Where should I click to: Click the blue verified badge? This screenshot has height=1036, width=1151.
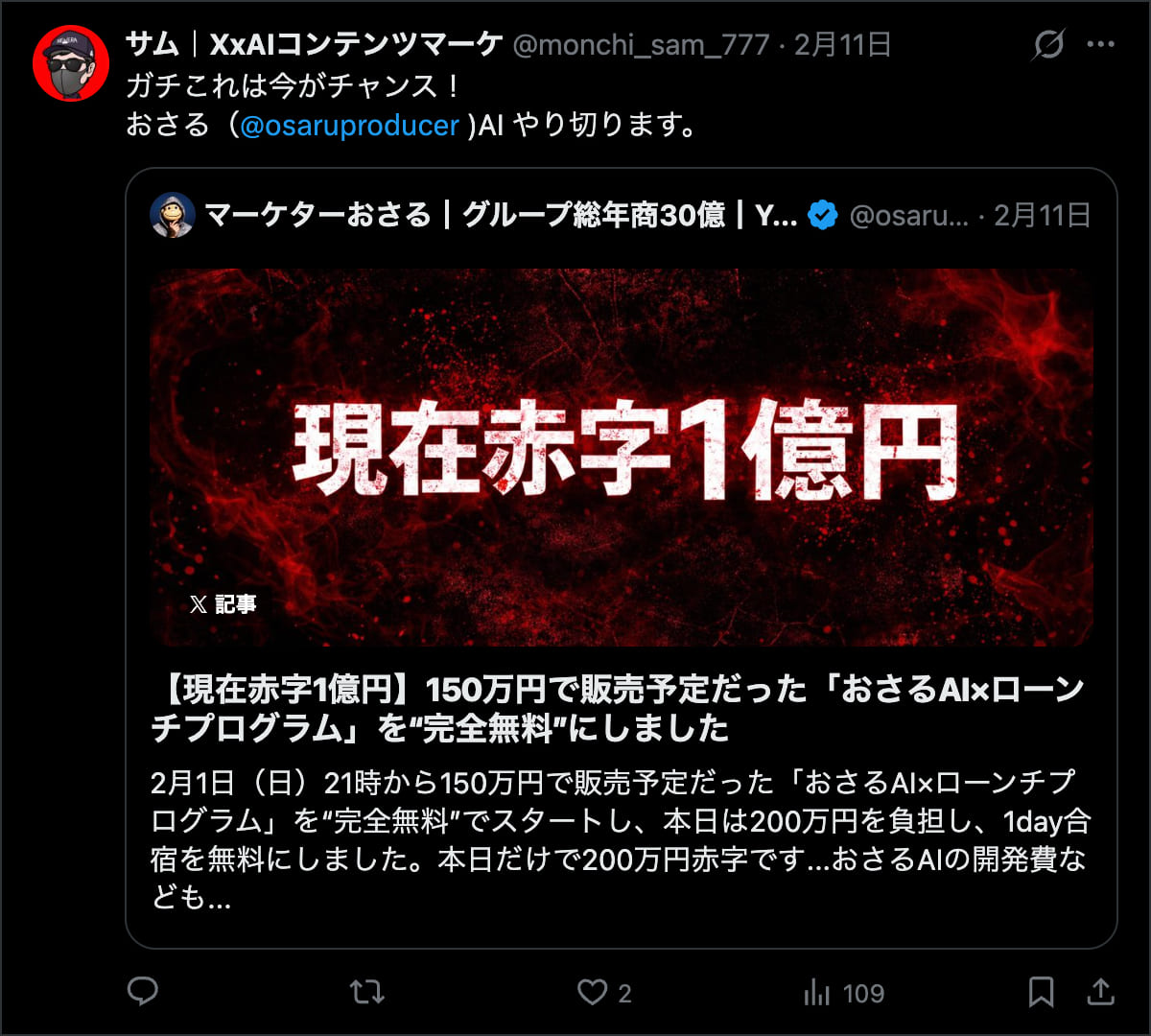(x=822, y=215)
